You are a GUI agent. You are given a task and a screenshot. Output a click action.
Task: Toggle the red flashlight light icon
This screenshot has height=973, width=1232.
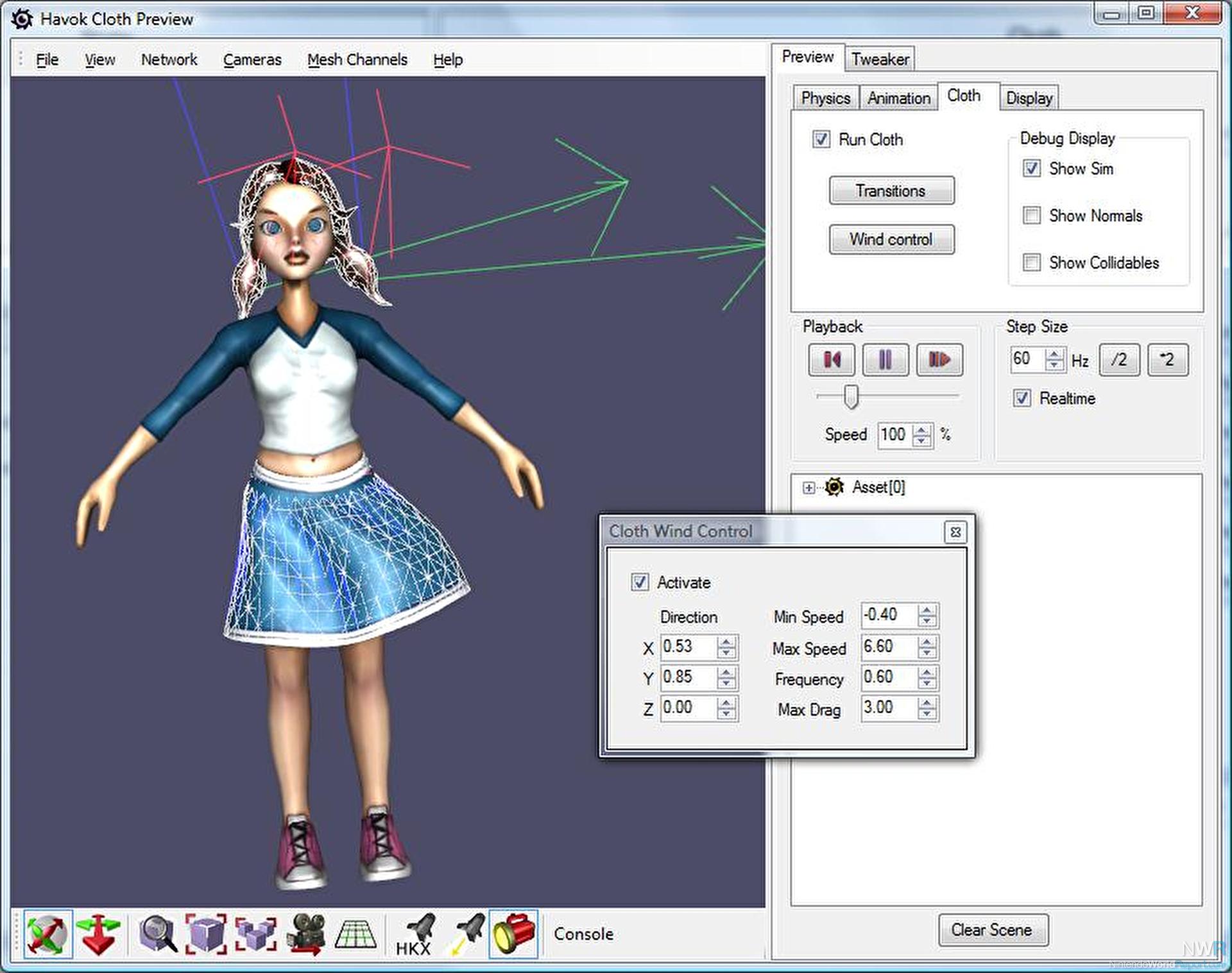tap(513, 935)
